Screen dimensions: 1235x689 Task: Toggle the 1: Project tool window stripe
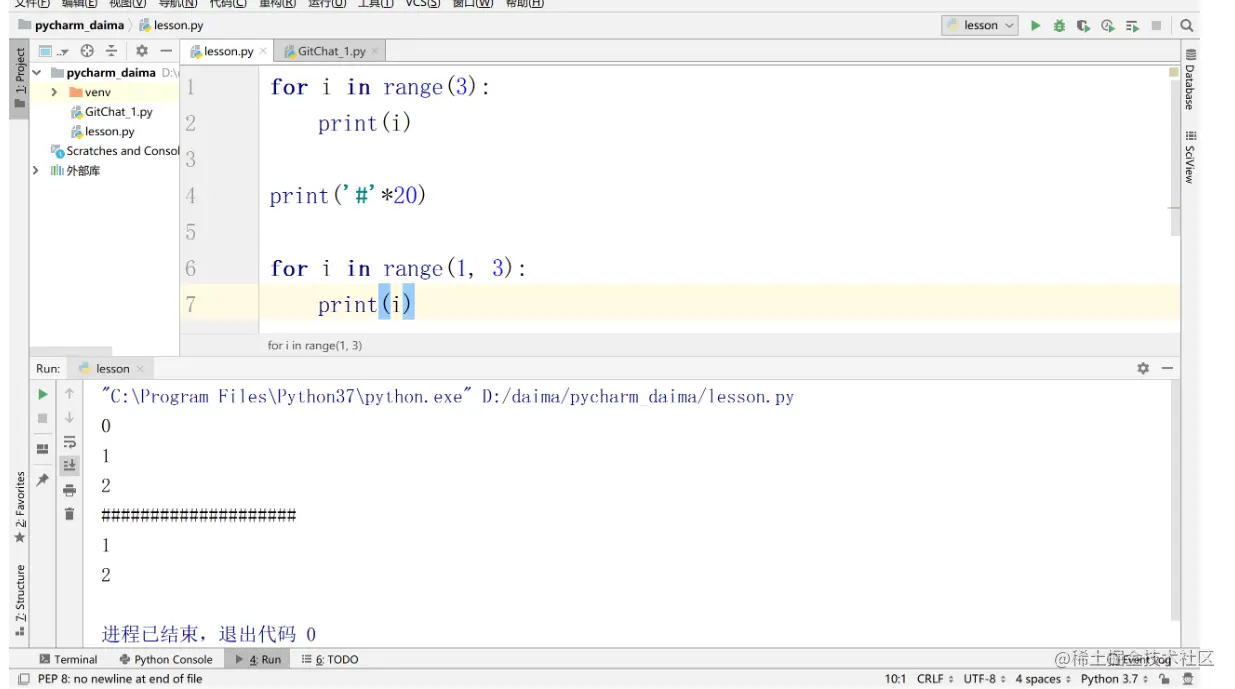[x=19, y=78]
